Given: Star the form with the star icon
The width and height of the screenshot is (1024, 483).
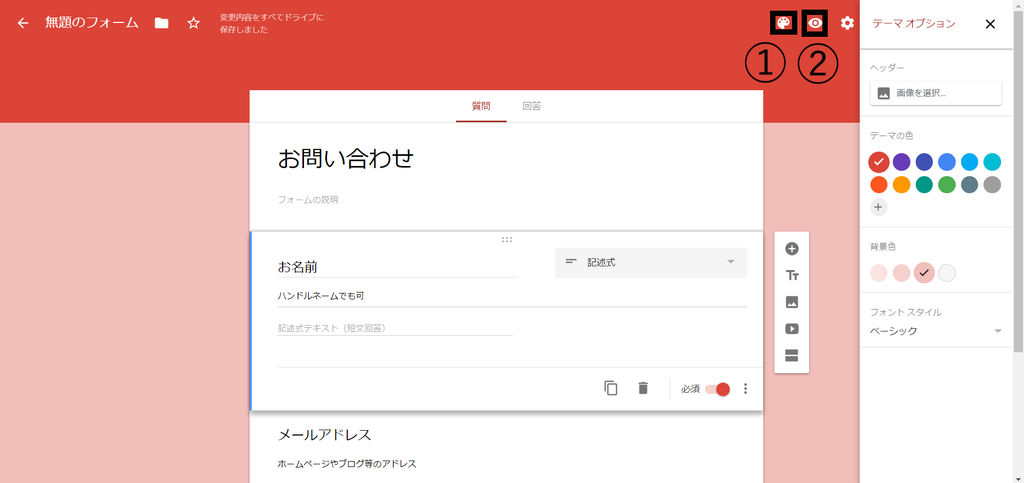Looking at the screenshot, I should click(193, 23).
